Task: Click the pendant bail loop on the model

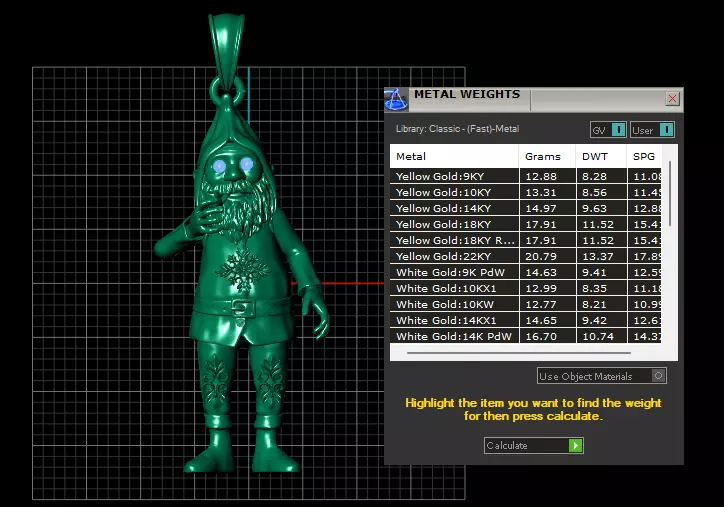Action: point(226,51)
